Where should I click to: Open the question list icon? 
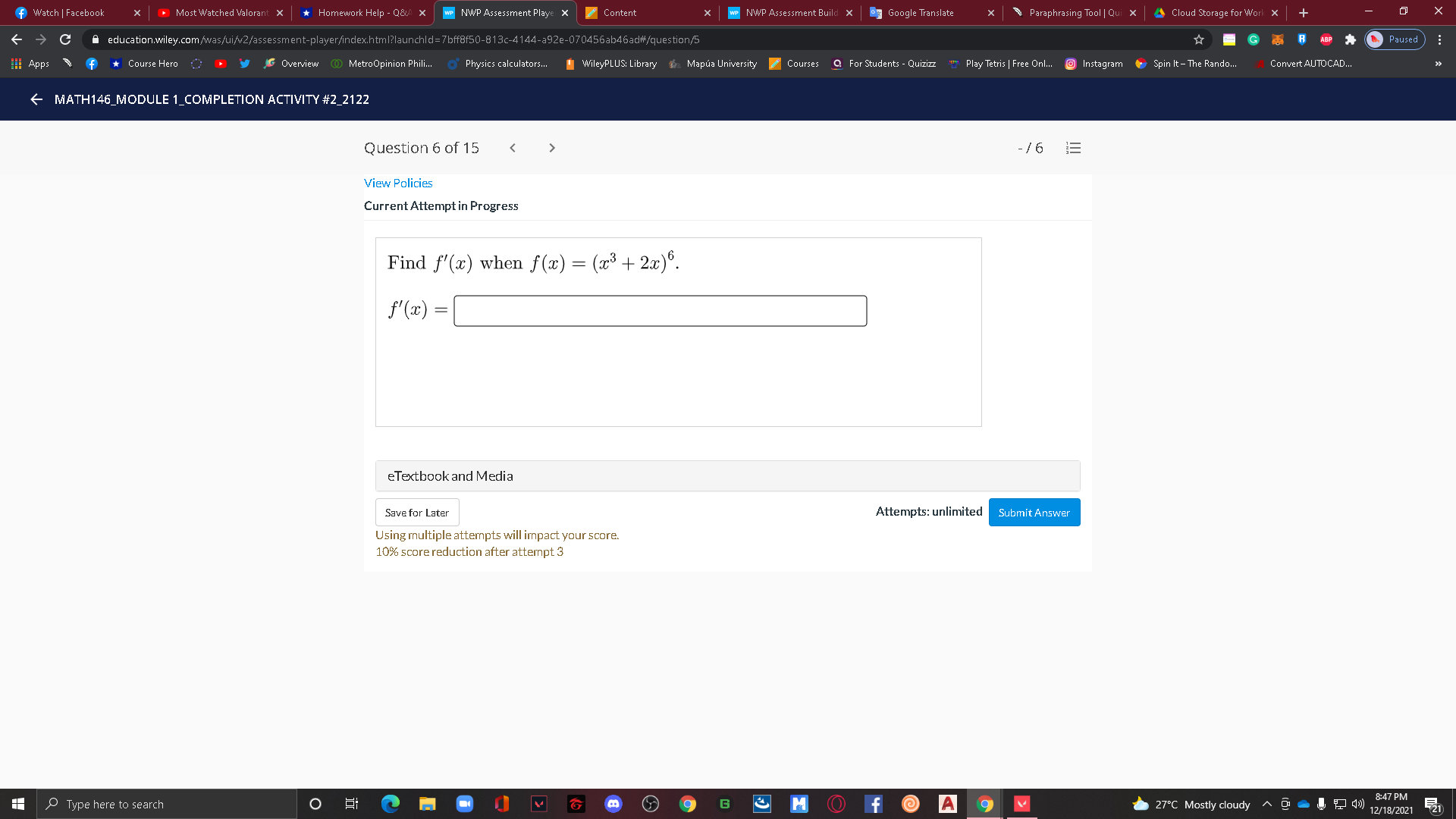[x=1072, y=148]
